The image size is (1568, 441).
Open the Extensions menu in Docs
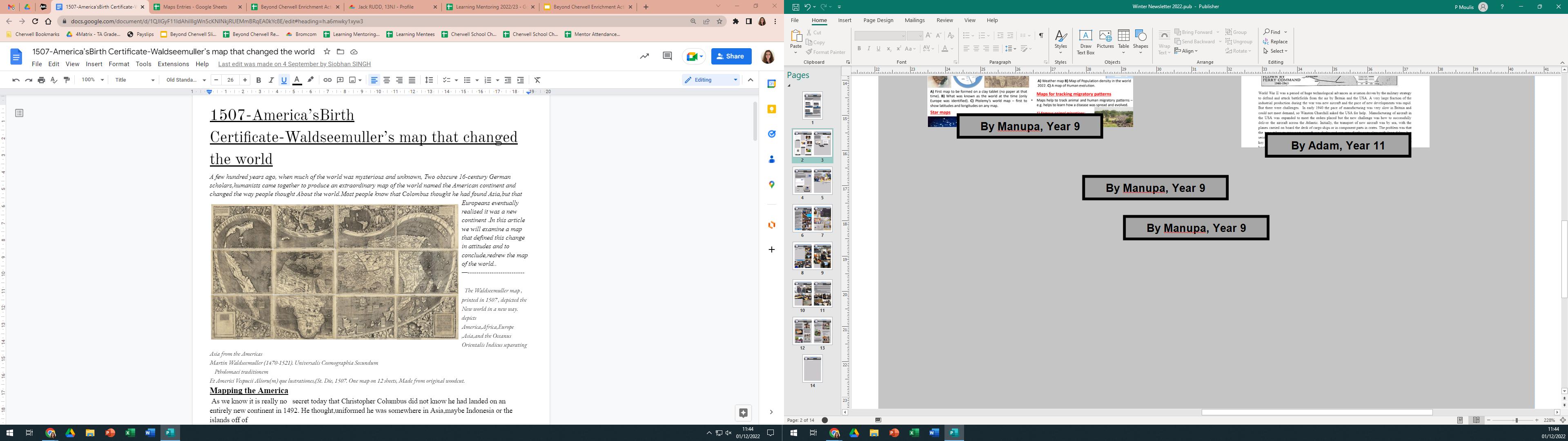[x=173, y=64]
